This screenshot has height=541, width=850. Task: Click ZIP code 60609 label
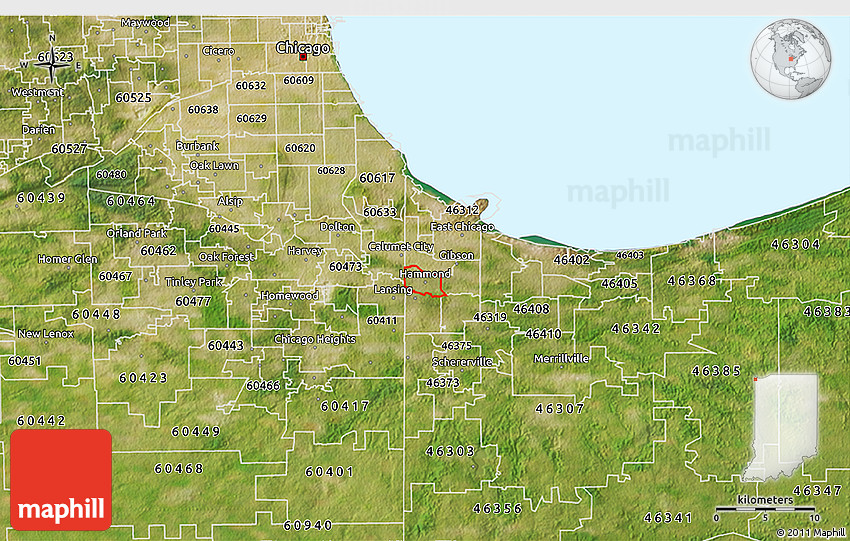tap(298, 80)
